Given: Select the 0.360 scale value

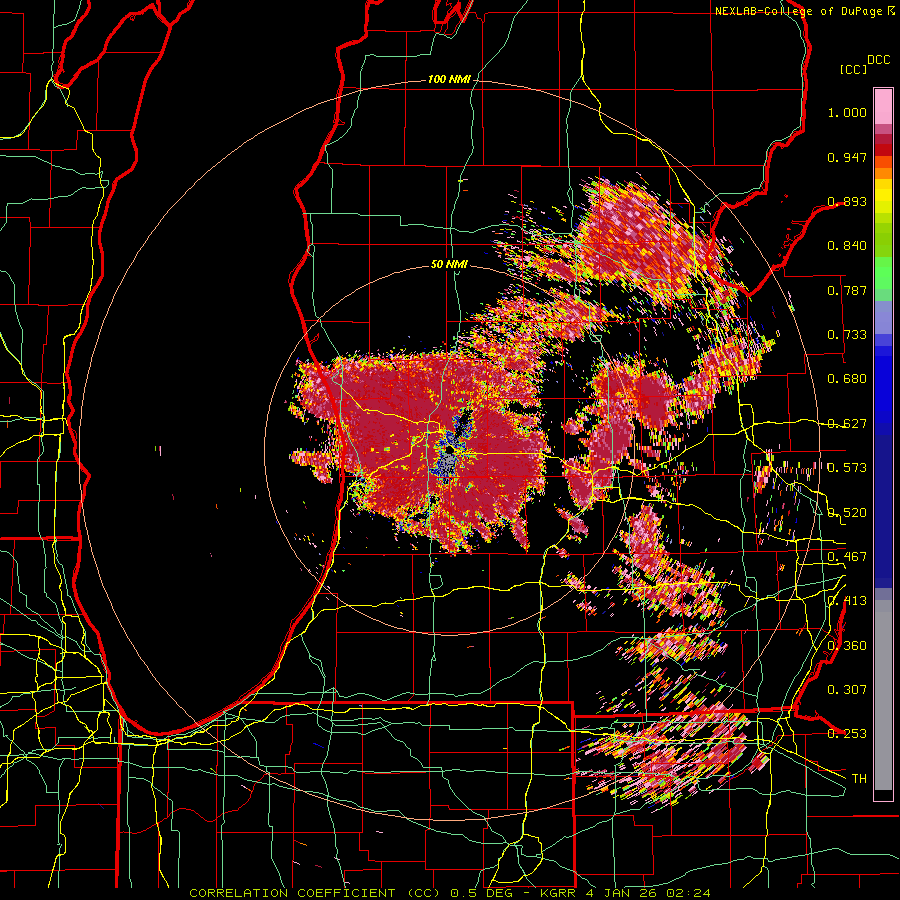Looking at the screenshot, I should pos(847,645).
